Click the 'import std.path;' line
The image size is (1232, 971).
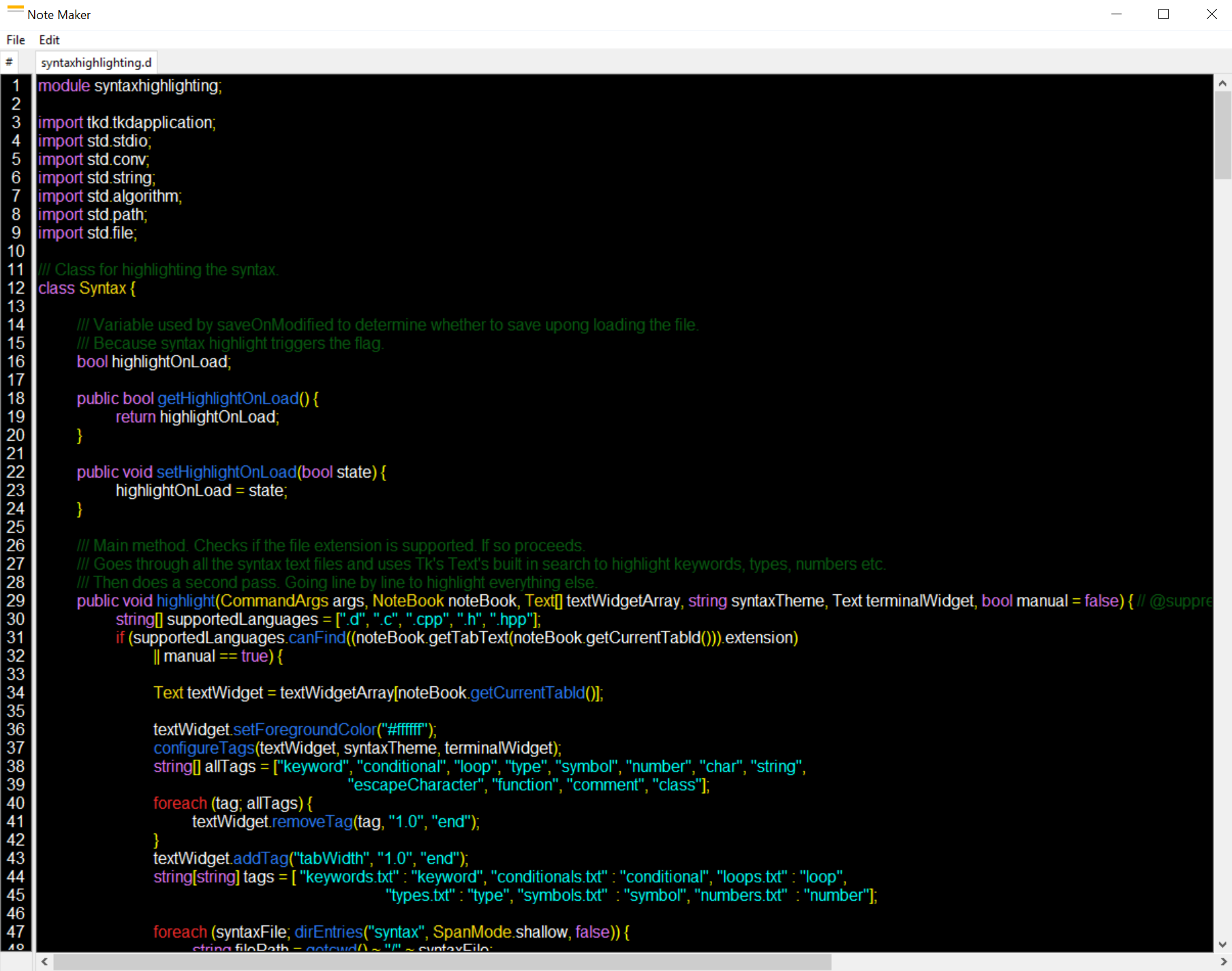coord(93,215)
